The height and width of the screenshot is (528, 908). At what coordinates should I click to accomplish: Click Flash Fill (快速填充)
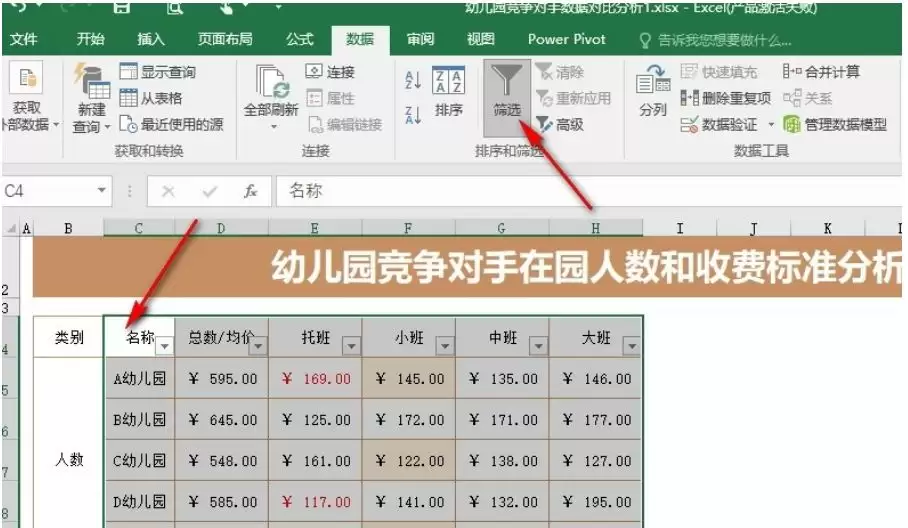click(x=719, y=72)
